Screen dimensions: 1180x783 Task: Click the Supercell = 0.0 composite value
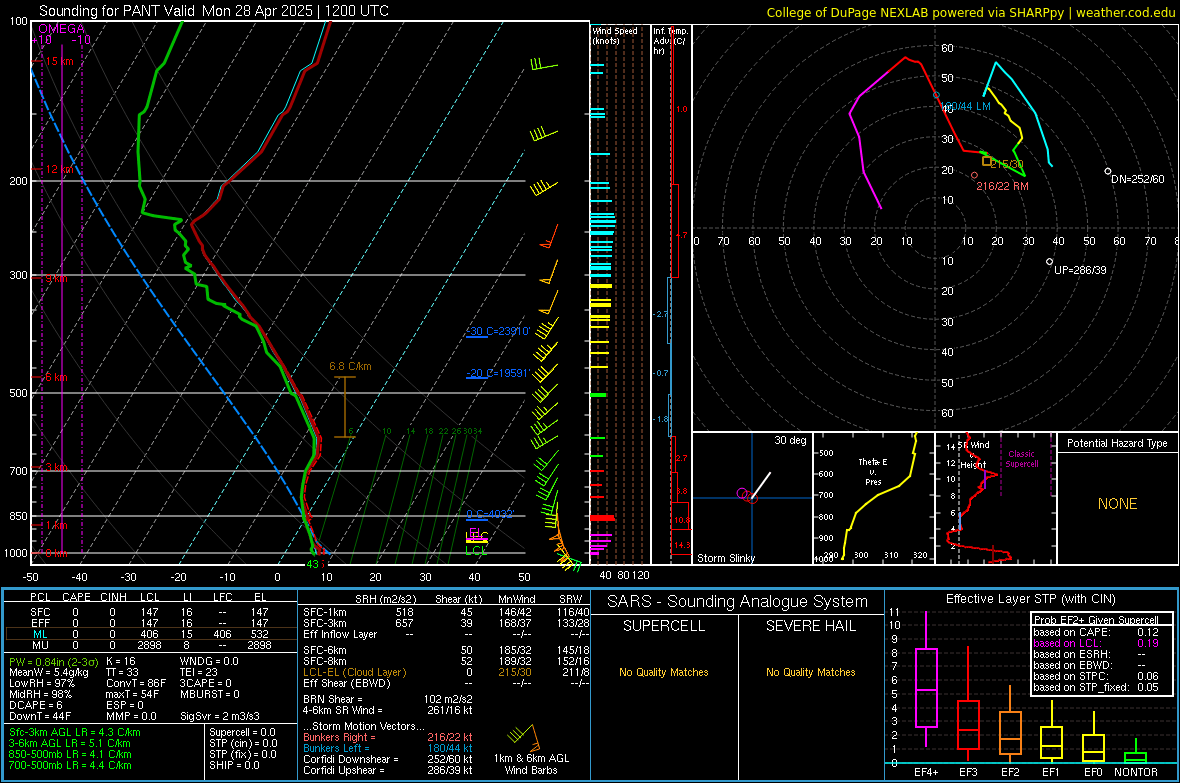click(x=242, y=732)
